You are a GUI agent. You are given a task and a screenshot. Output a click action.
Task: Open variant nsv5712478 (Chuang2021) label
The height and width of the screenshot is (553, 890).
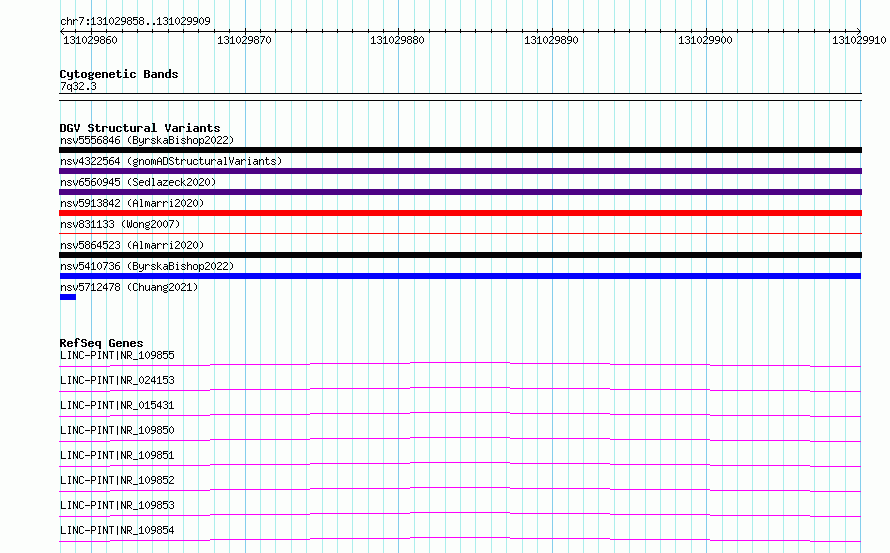[x=129, y=287]
